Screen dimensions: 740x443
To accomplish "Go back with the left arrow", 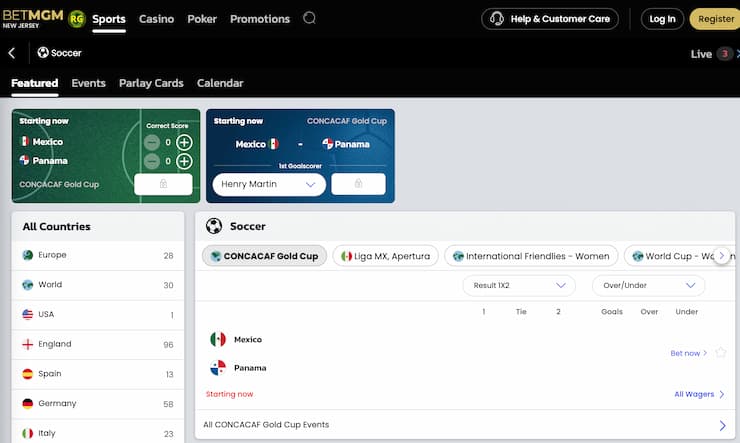I will click(12, 53).
